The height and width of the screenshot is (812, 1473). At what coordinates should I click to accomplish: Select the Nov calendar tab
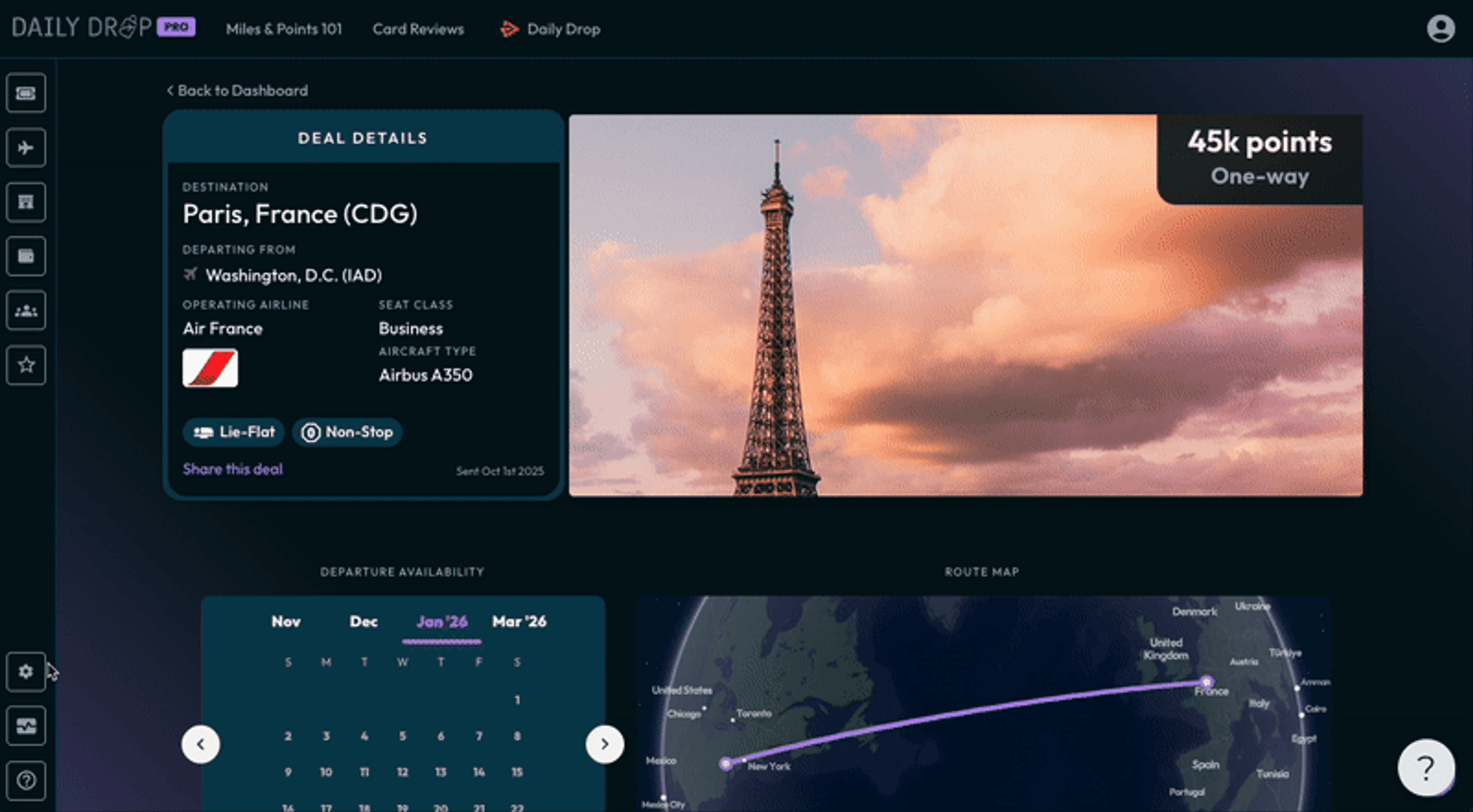pos(286,622)
